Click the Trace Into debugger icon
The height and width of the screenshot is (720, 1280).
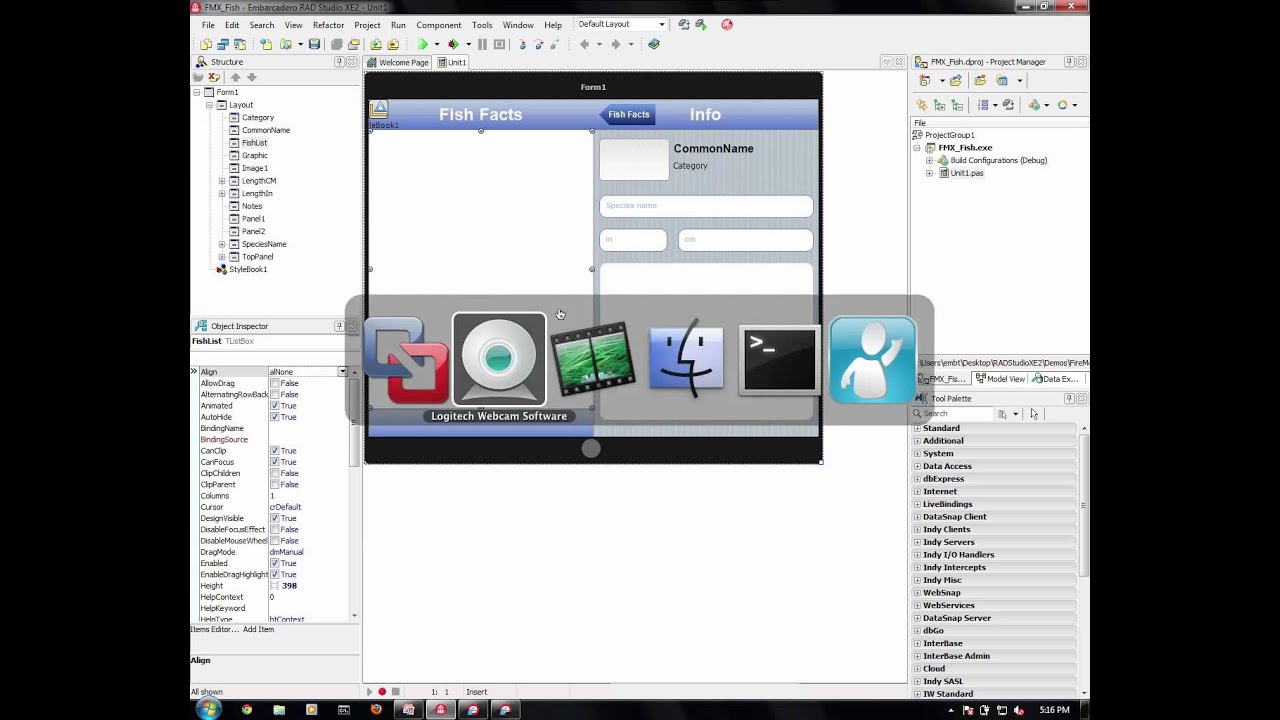(522, 44)
